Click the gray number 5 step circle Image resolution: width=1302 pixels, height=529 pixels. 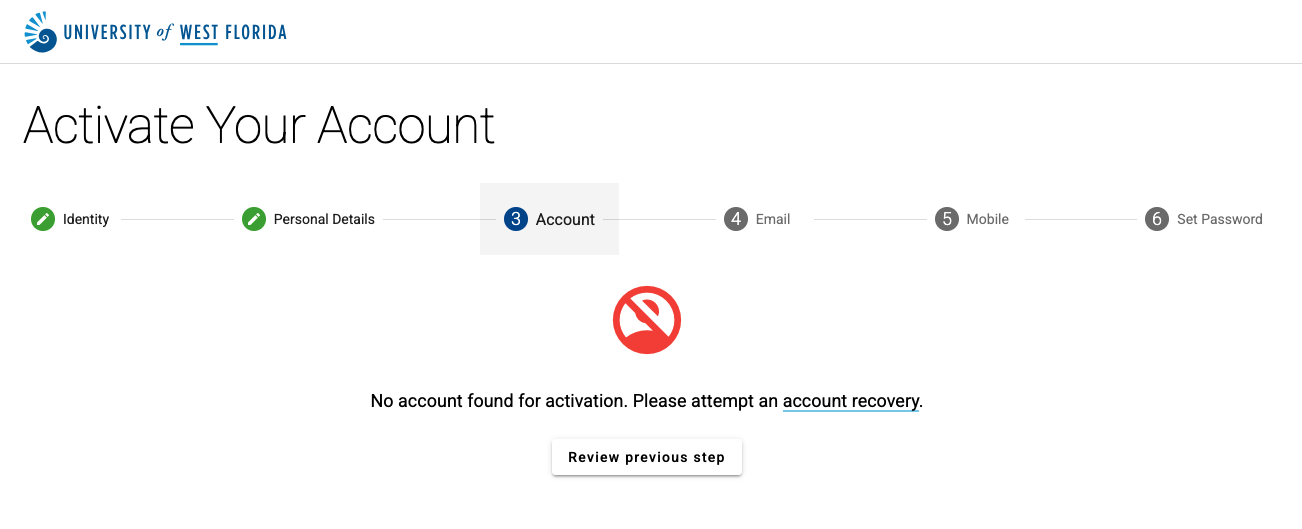click(x=947, y=219)
